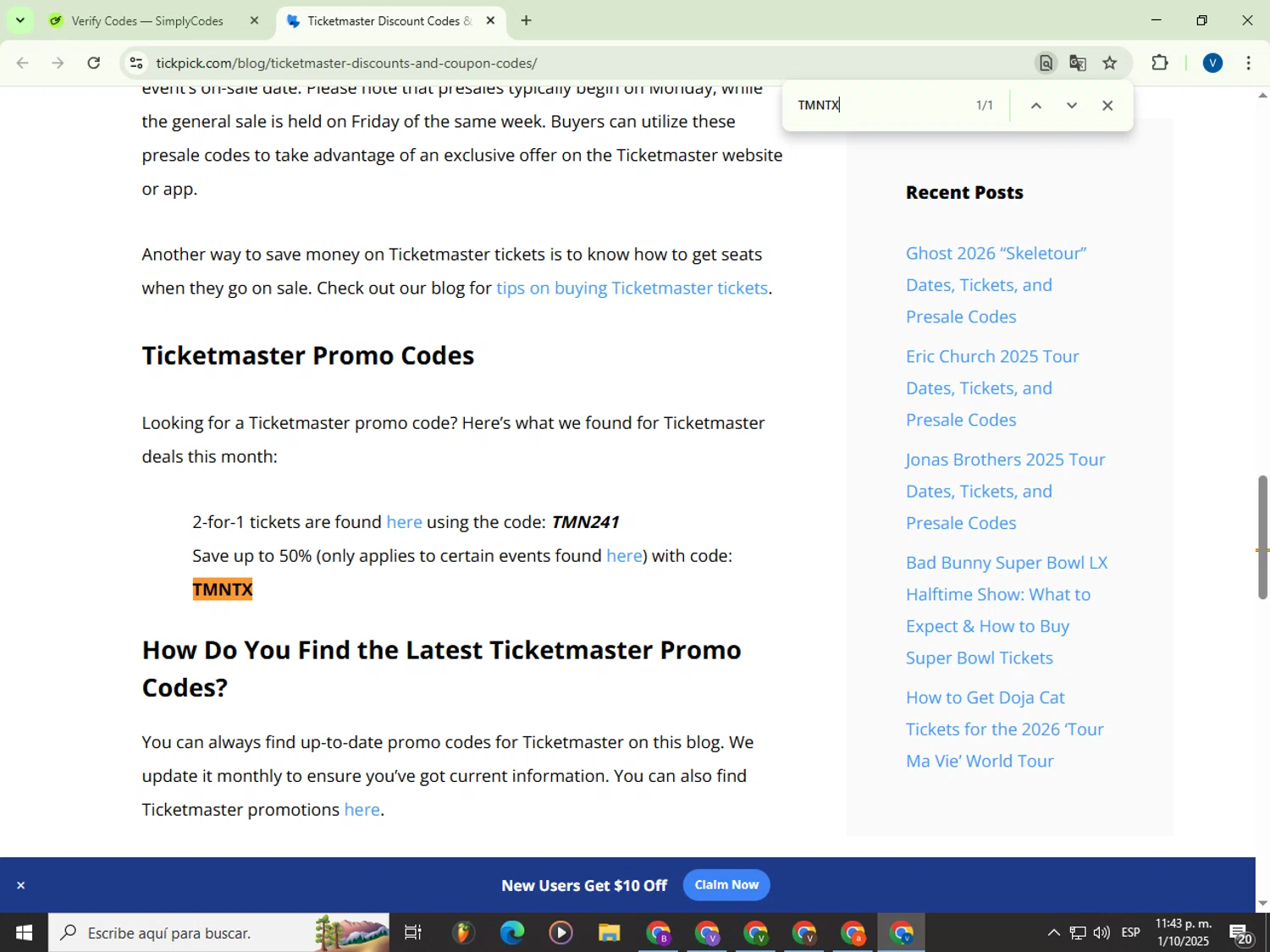Open Jonas Brothers 2025 Tour post
This screenshot has height=952, width=1270.
click(1005, 492)
